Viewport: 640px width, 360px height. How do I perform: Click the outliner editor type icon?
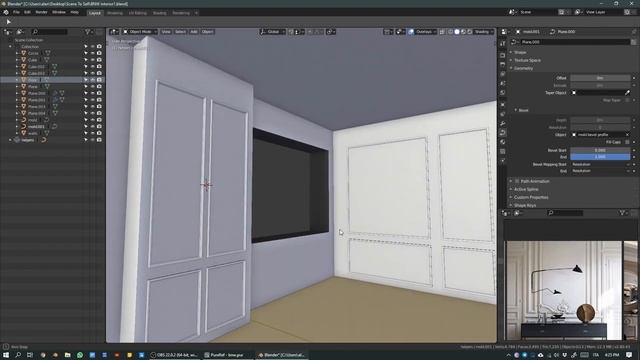pyautogui.click(x=7, y=31)
